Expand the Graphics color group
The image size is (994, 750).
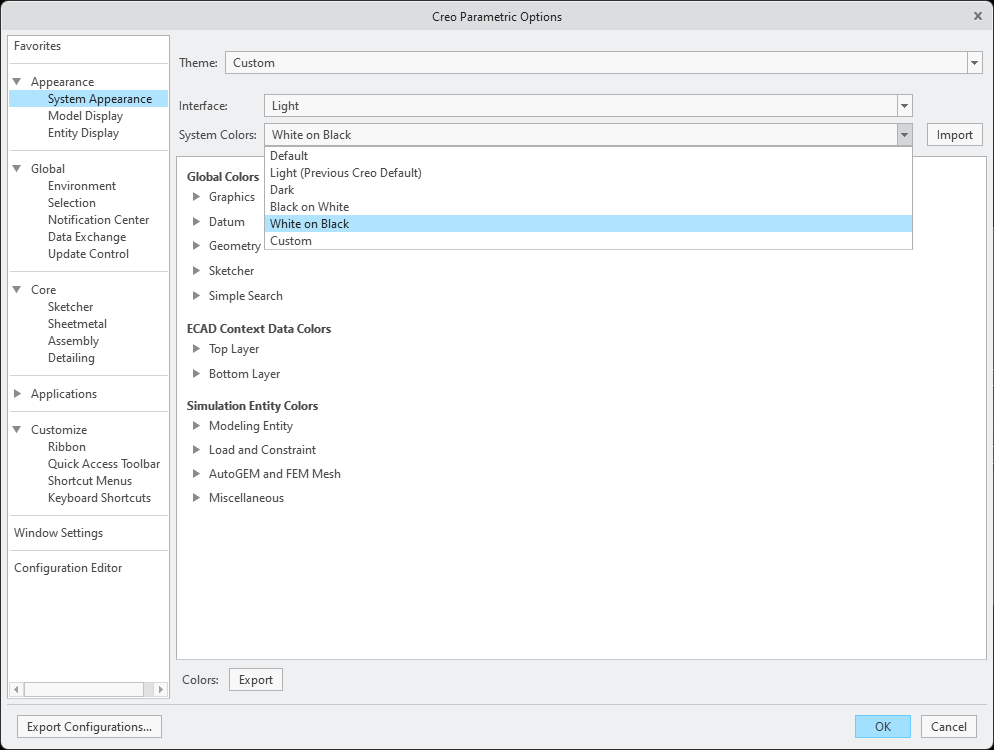click(x=197, y=197)
